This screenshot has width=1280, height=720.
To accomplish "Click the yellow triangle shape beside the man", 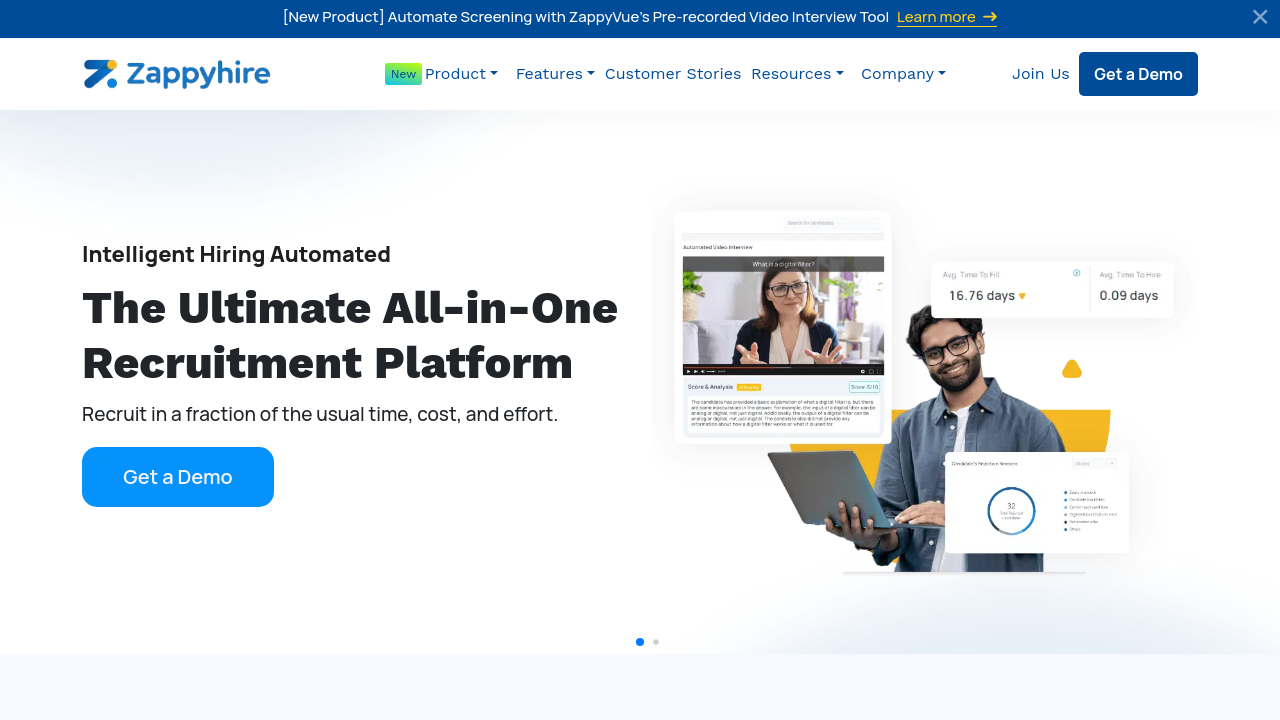I will click(x=1072, y=369).
